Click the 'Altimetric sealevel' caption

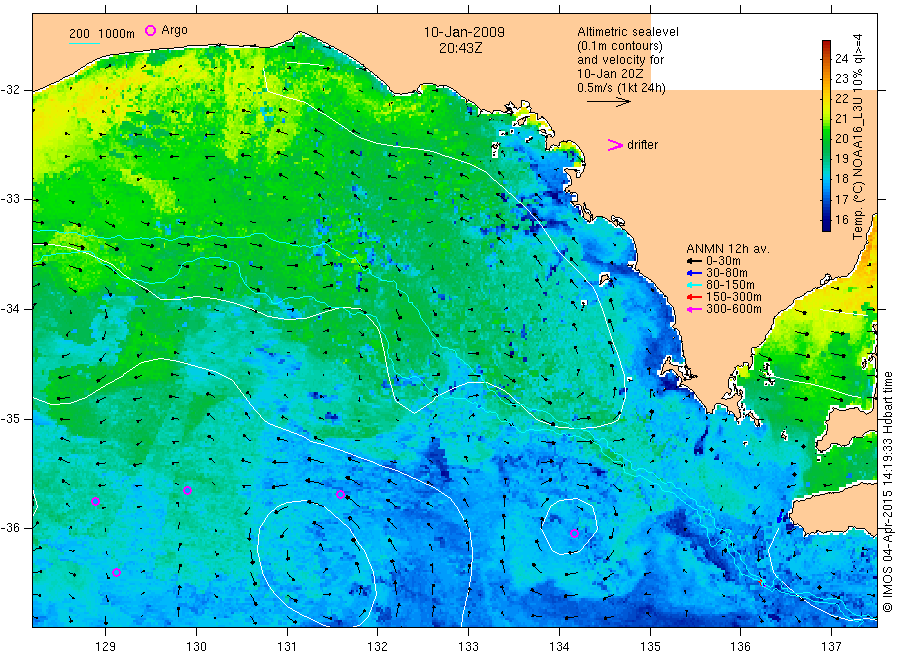pyautogui.click(x=628, y=32)
